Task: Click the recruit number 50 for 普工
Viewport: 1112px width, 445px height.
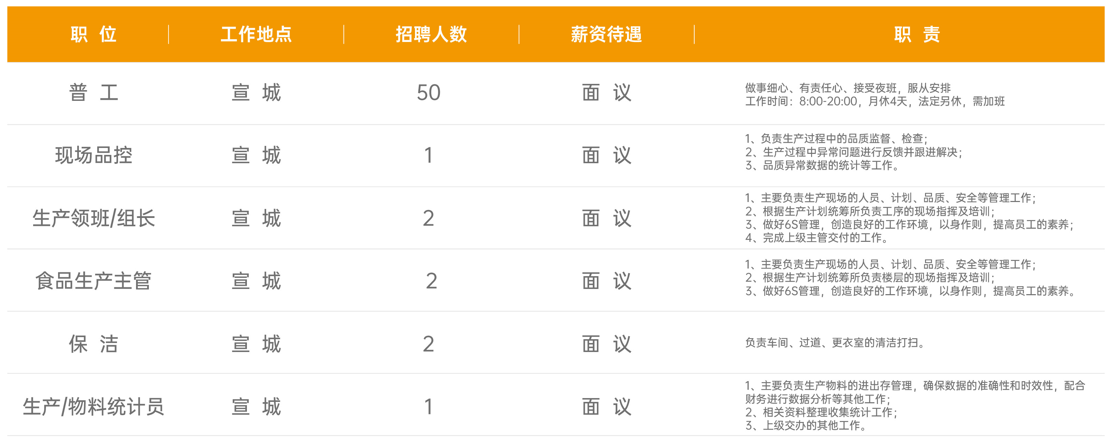Action: [x=428, y=93]
